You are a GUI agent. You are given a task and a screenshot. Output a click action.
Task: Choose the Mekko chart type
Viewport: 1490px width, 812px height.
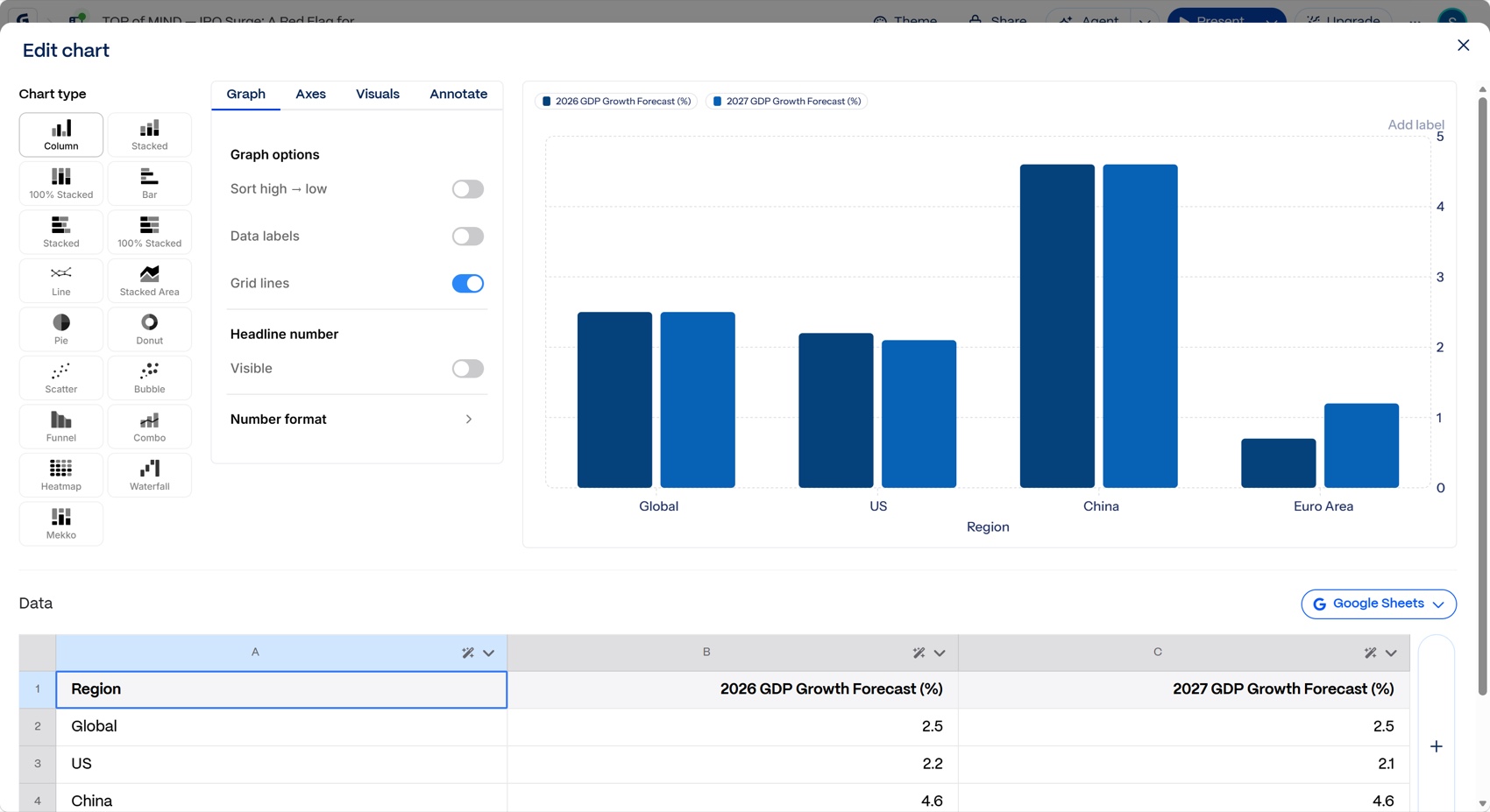point(61,524)
